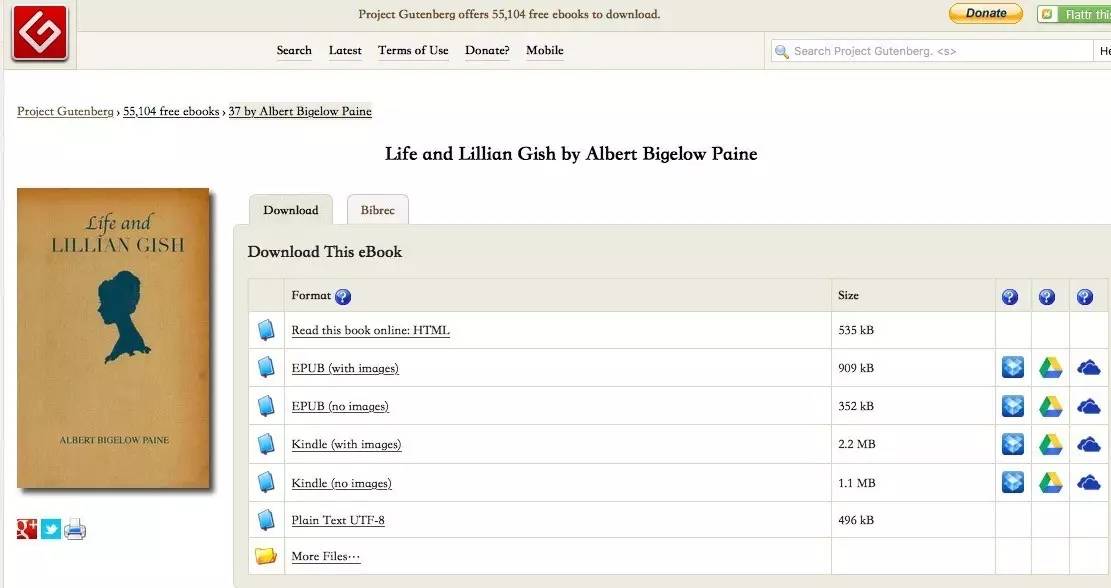Click the Size column header
This screenshot has width=1111, height=588.
tap(913, 295)
